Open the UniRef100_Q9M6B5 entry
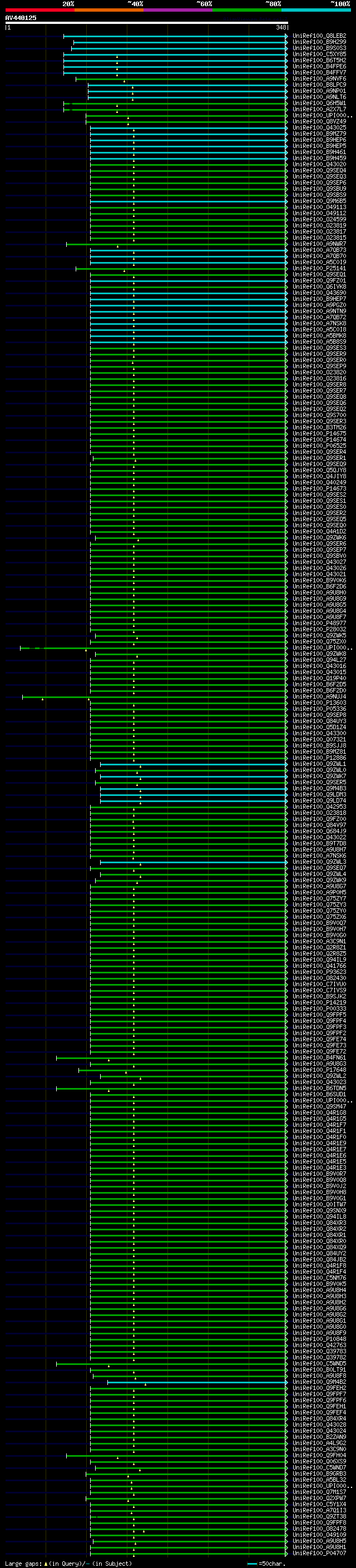The width and height of the screenshot is (356, 1568). pos(319,201)
